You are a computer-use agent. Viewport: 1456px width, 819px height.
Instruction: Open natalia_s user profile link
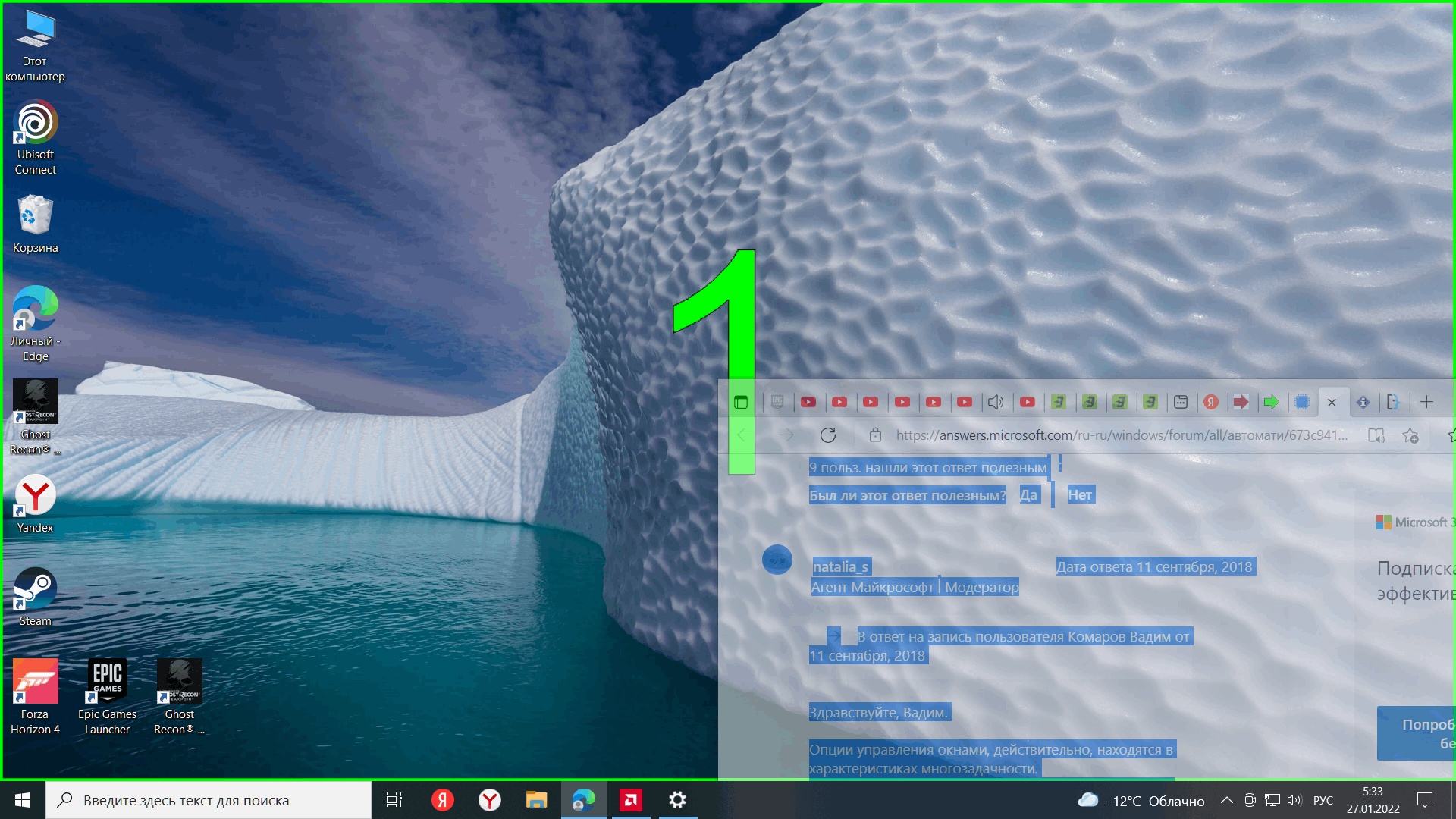[840, 566]
